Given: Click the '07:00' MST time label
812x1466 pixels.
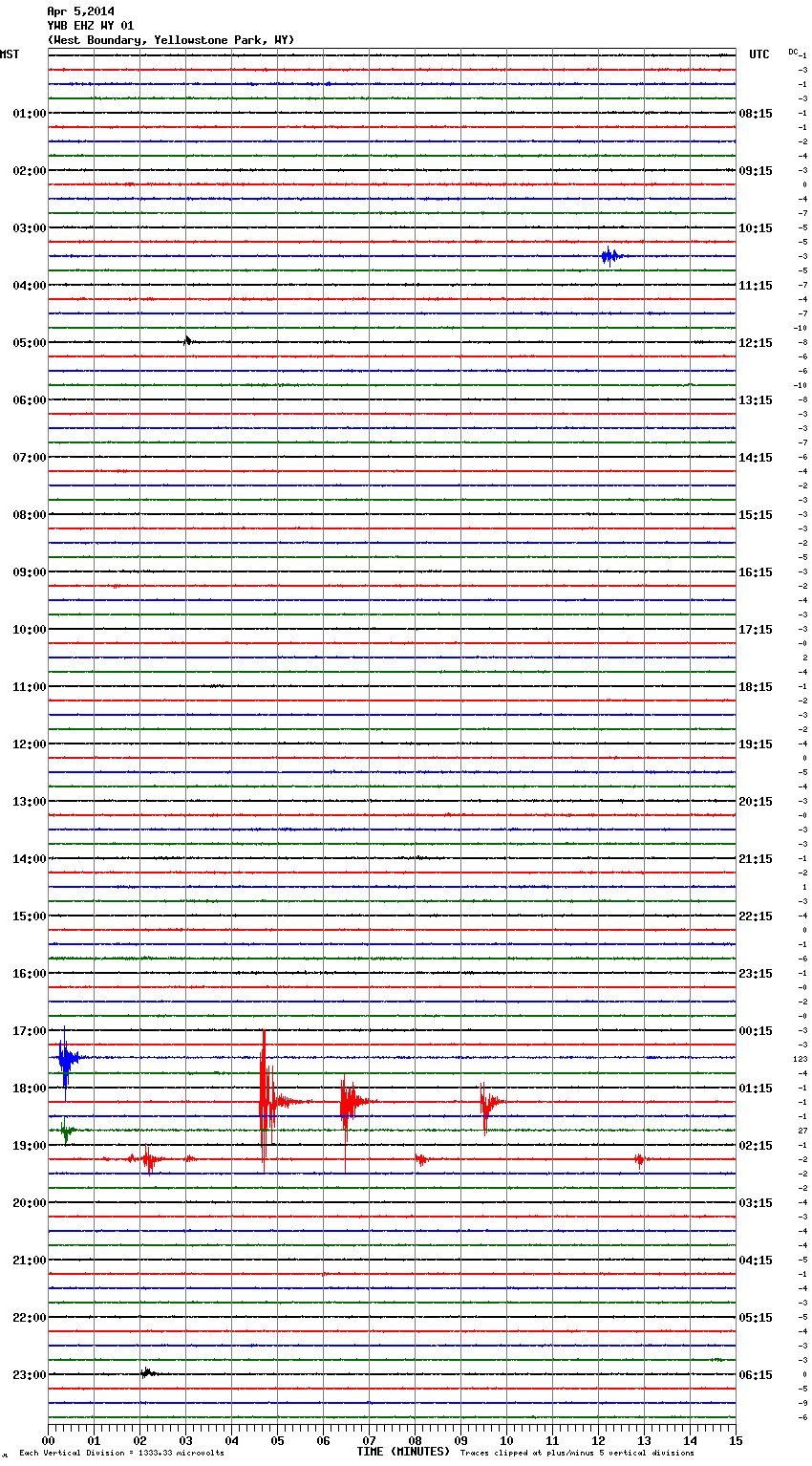Looking at the screenshot, I should [29, 458].
